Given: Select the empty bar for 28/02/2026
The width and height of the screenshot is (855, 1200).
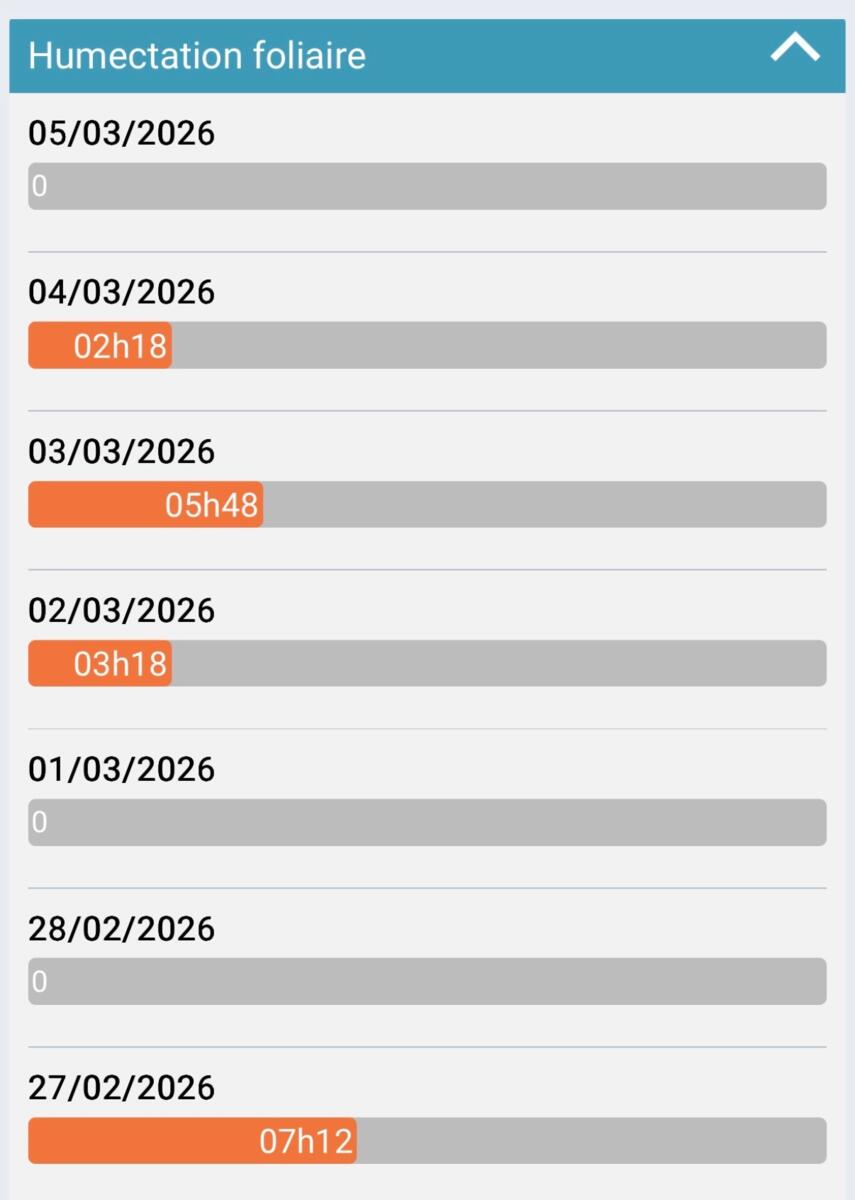Looking at the screenshot, I should [427, 981].
